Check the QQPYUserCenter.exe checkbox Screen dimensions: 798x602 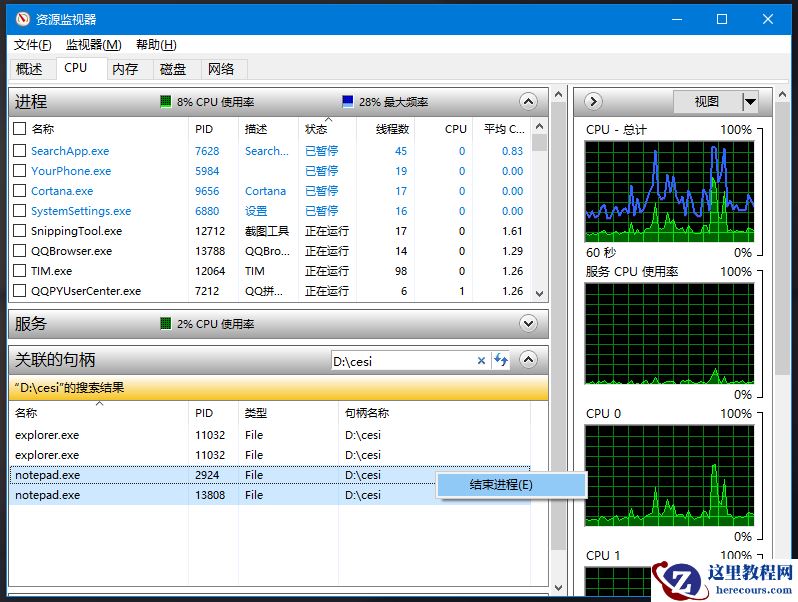coord(19,291)
